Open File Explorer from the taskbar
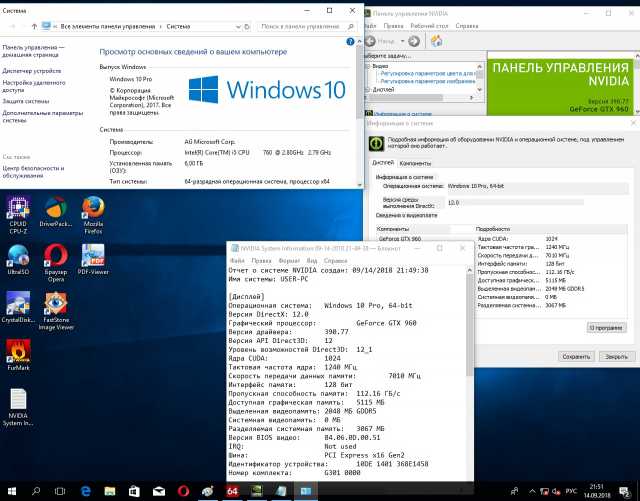This screenshot has width=640, height=501. (110, 491)
